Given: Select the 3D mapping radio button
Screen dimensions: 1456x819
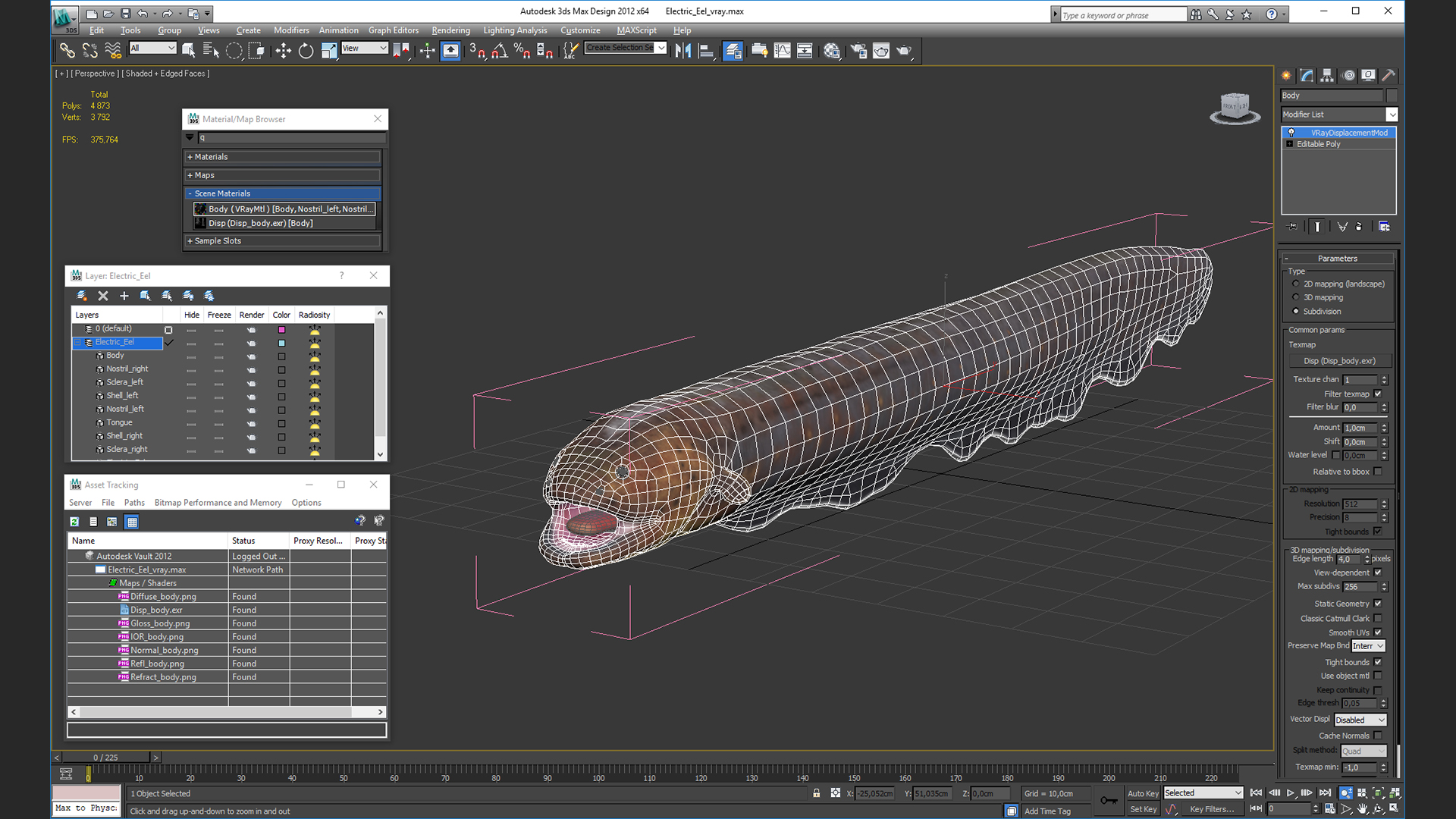Looking at the screenshot, I should (x=1296, y=297).
